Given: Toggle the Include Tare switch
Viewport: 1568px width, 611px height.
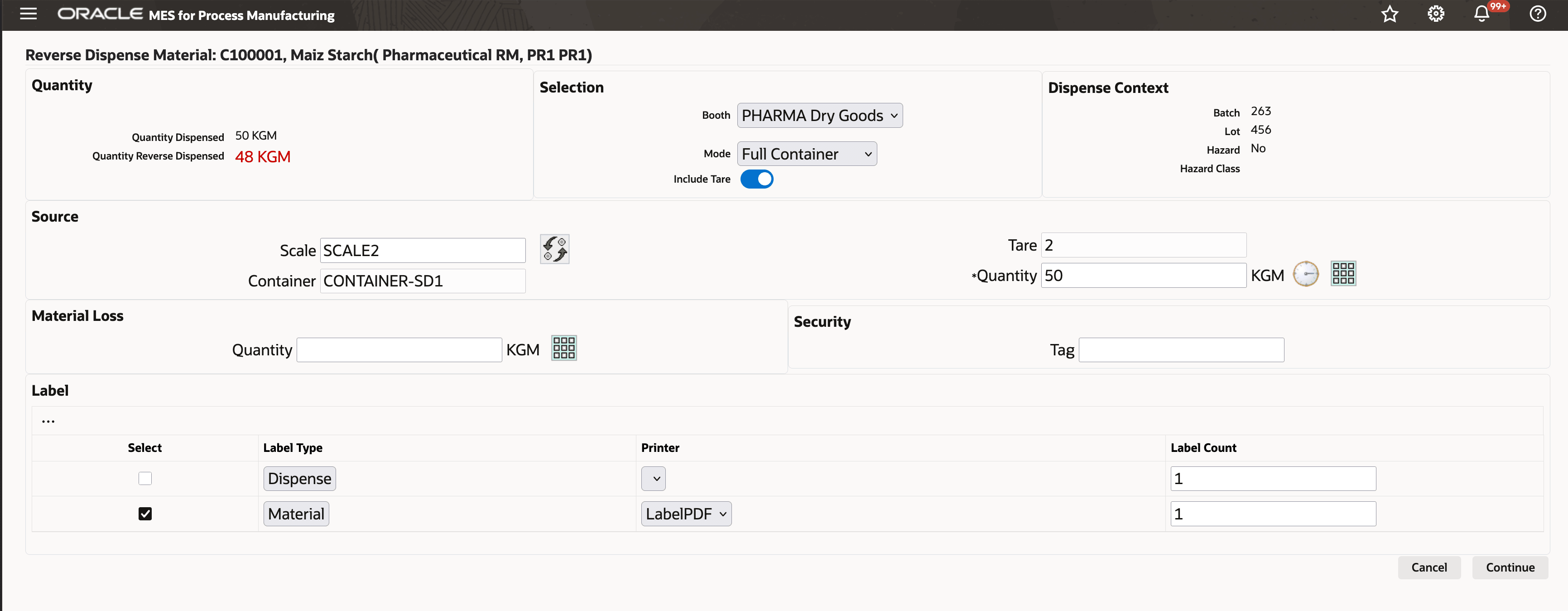Looking at the screenshot, I should click(757, 179).
